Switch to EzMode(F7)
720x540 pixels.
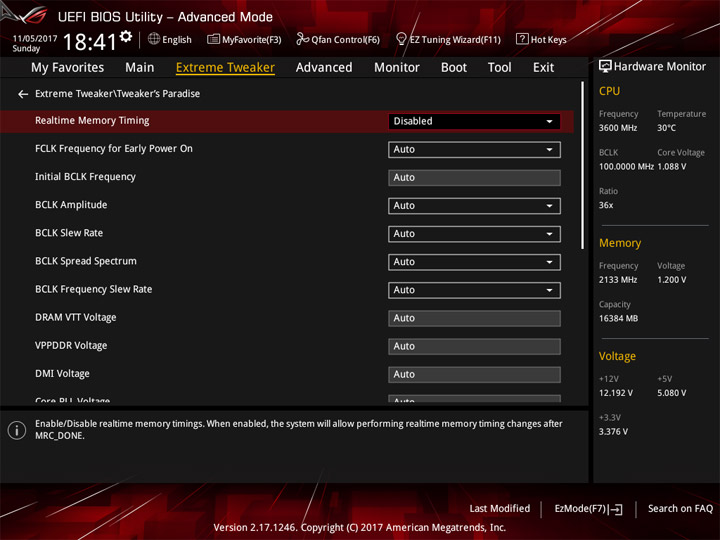pyautogui.click(x=588, y=509)
